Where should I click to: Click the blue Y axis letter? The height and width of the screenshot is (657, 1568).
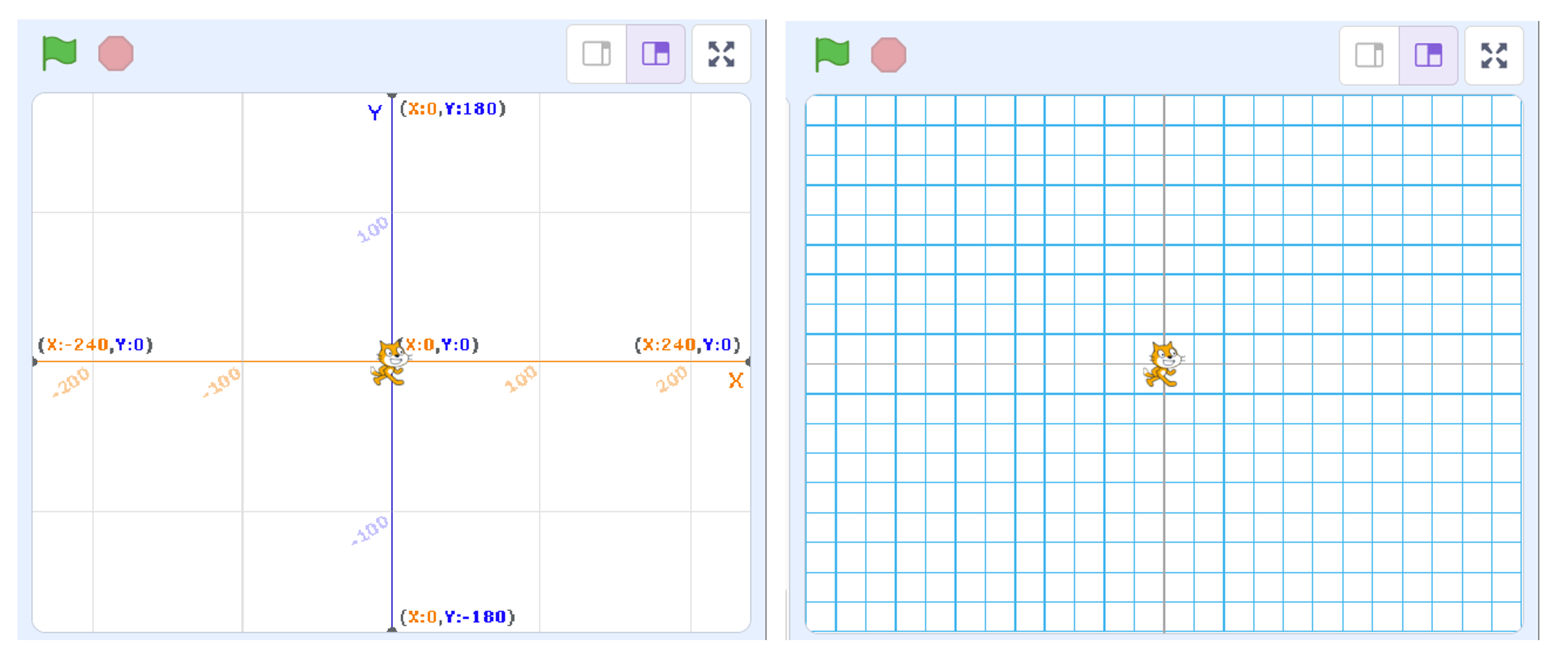pos(374,112)
